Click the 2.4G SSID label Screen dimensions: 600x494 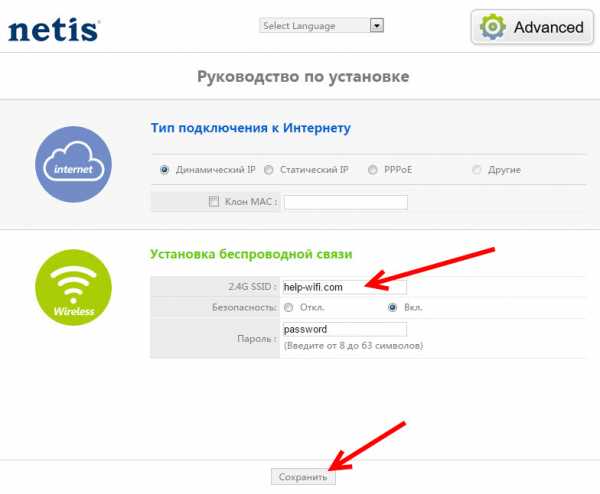pyautogui.click(x=252, y=287)
